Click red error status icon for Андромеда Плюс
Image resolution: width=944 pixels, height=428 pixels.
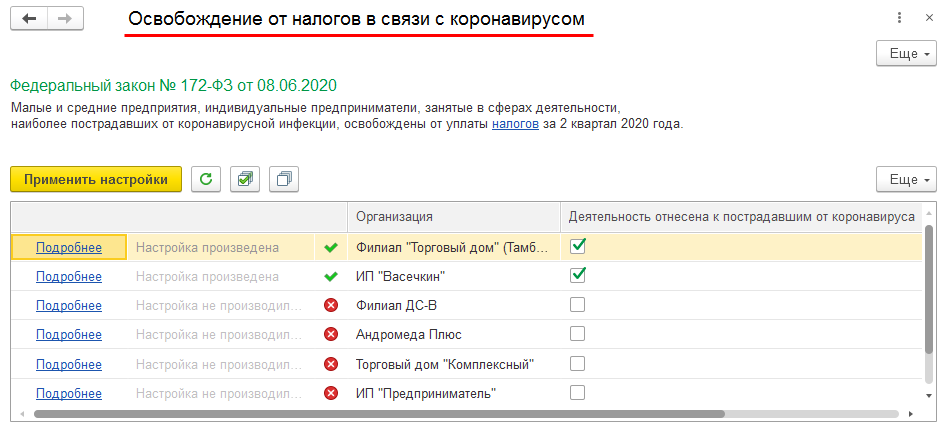[331, 334]
